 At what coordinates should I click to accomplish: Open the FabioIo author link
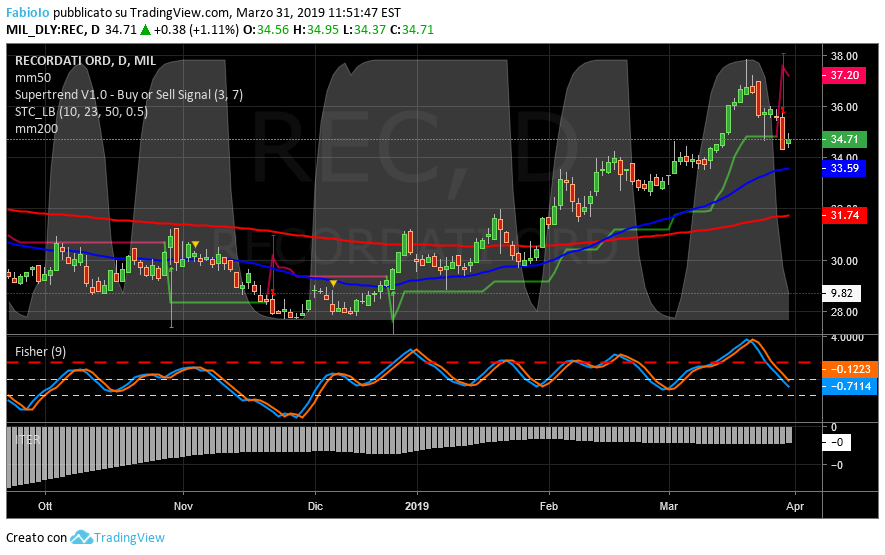[x=28, y=12]
